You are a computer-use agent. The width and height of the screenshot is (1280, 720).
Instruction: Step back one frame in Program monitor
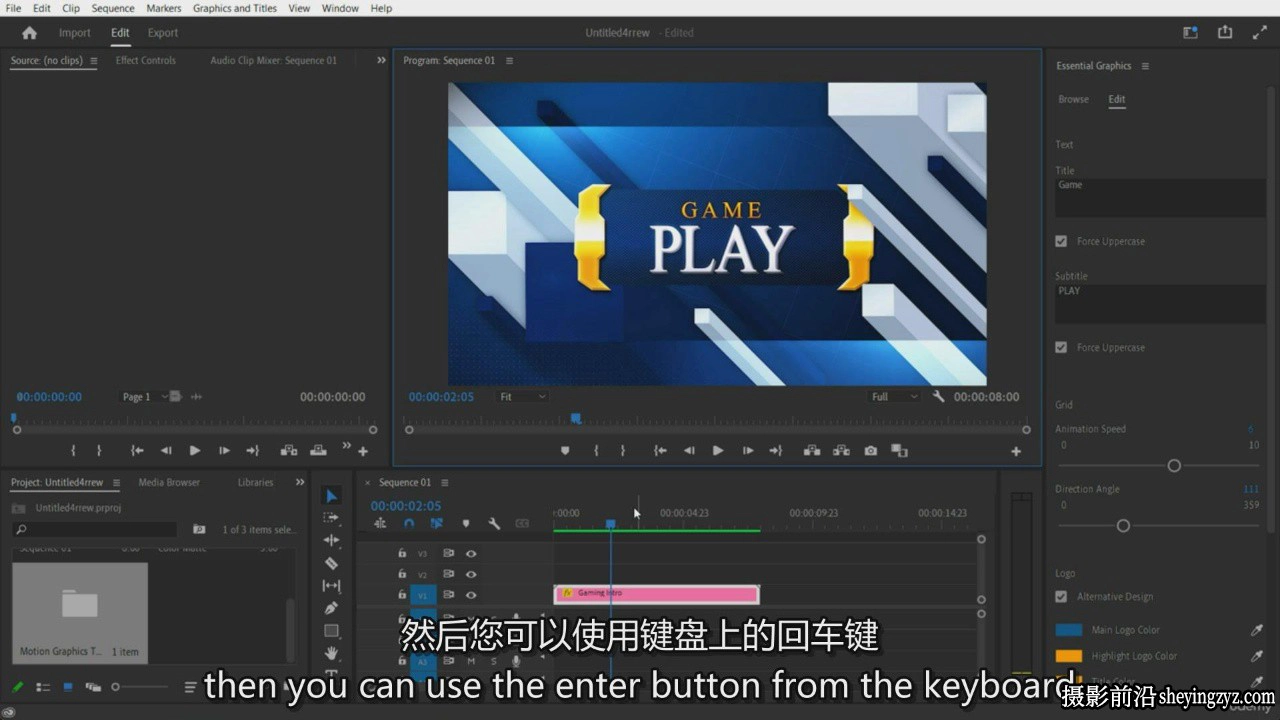click(x=689, y=451)
